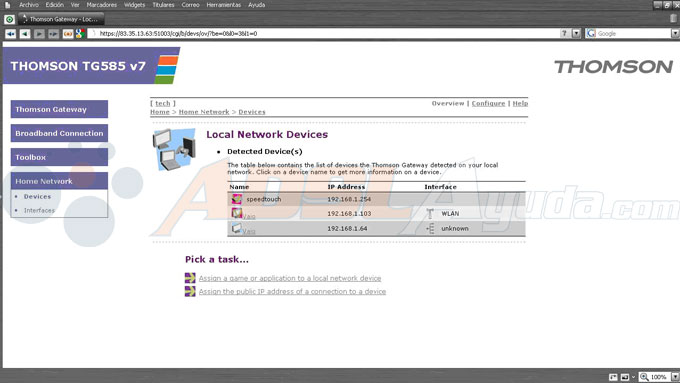The height and width of the screenshot is (383, 680).
Task: Open the Opera document menu icon
Action: click(7, 5)
